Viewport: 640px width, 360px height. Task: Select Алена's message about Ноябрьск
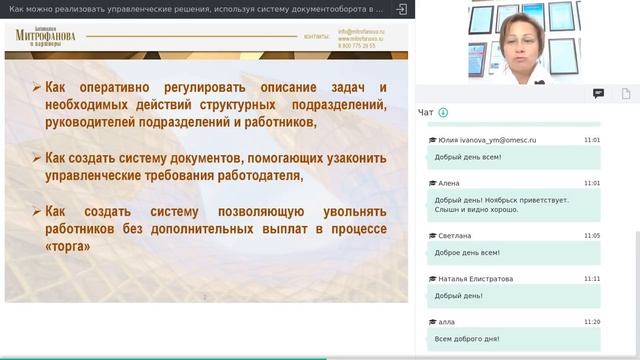[x=513, y=205]
